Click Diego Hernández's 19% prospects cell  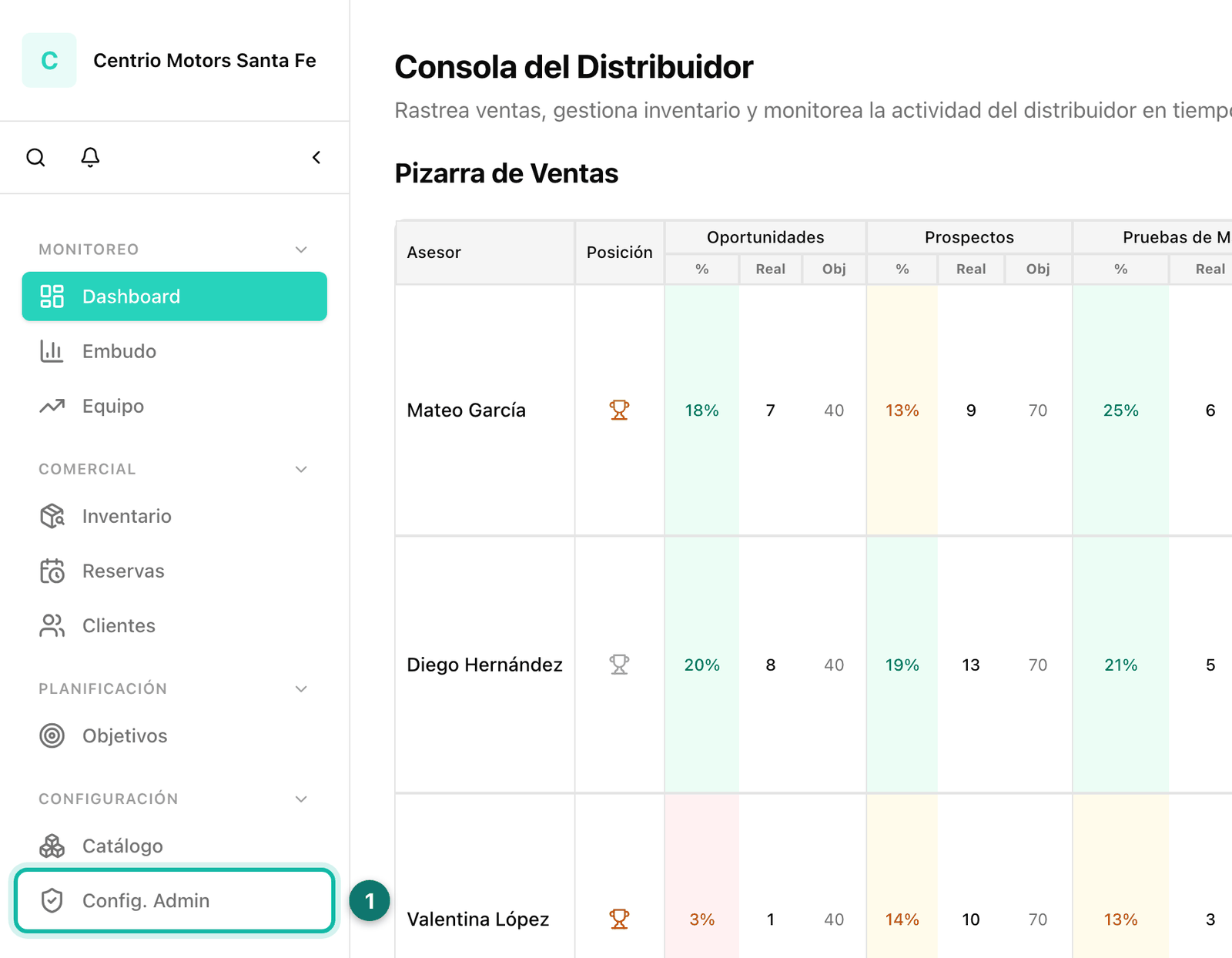click(902, 665)
